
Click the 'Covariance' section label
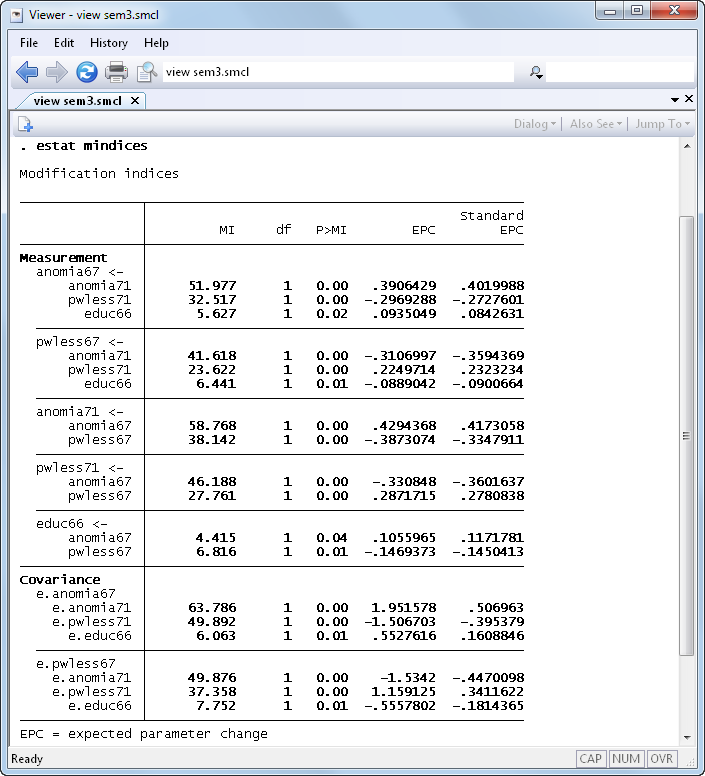click(x=60, y=580)
